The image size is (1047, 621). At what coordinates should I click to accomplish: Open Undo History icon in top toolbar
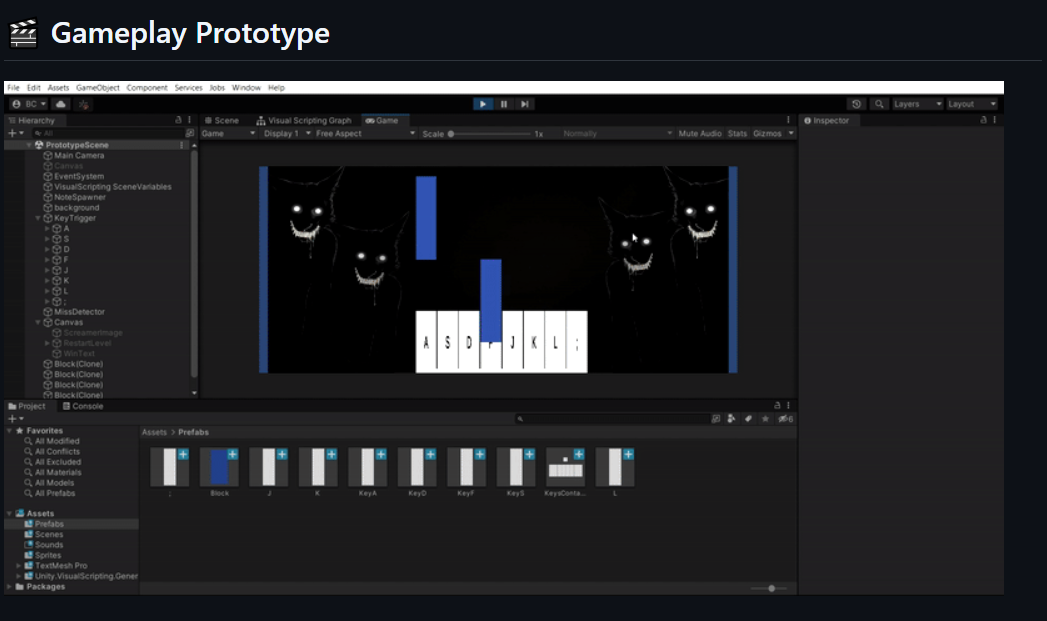[856, 104]
